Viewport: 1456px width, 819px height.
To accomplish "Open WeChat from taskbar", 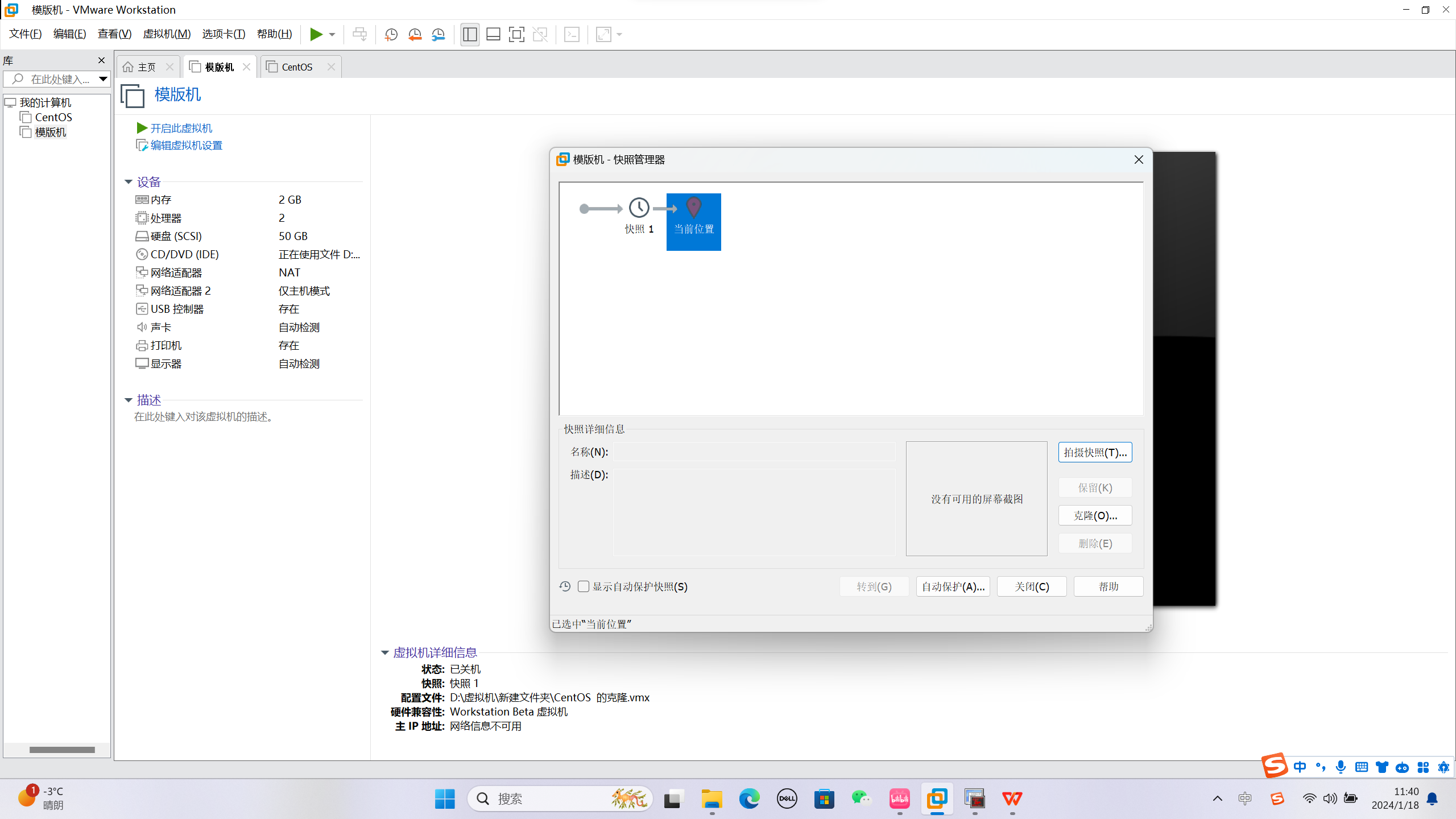I will (x=862, y=799).
